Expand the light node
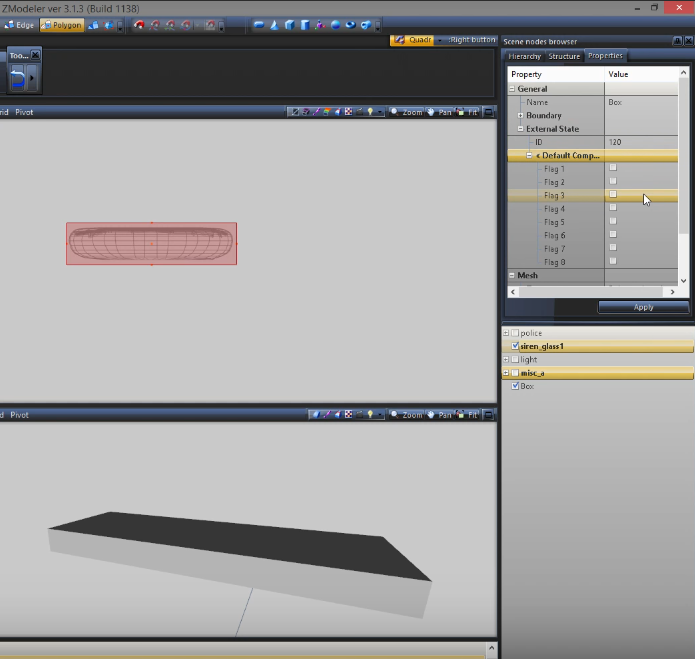This screenshot has height=659, width=695. [506, 359]
